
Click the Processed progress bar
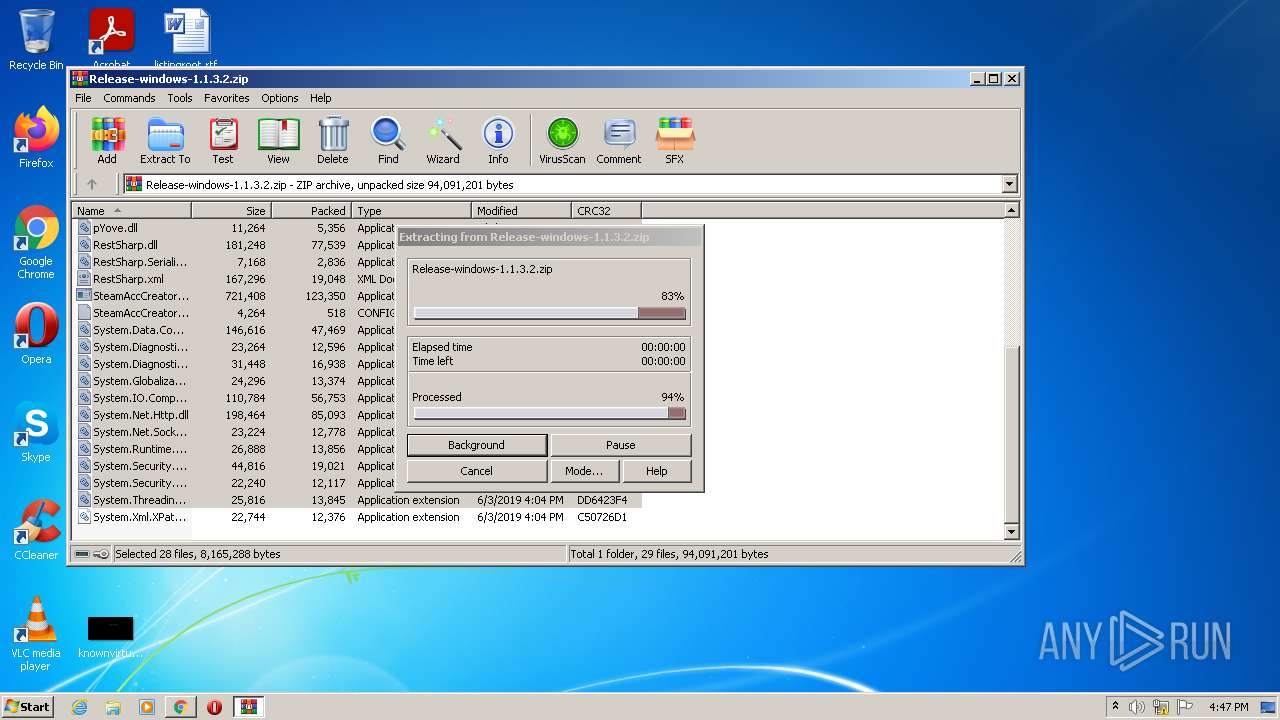coord(549,413)
